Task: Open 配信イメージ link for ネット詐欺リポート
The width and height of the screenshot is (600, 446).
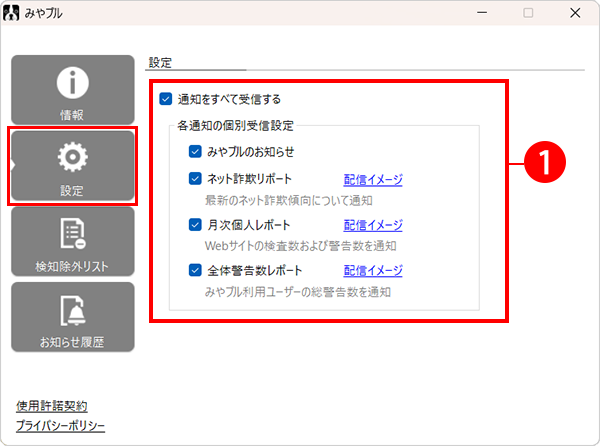Action: click(373, 180)
